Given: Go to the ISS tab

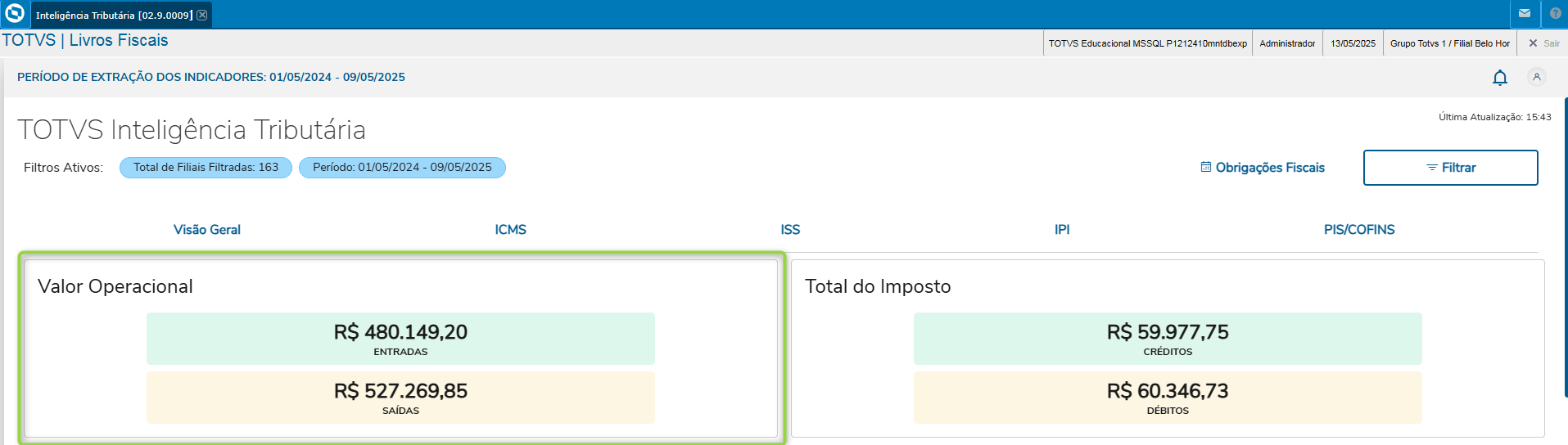Looking at the screenshot, I should coord(790,230).
